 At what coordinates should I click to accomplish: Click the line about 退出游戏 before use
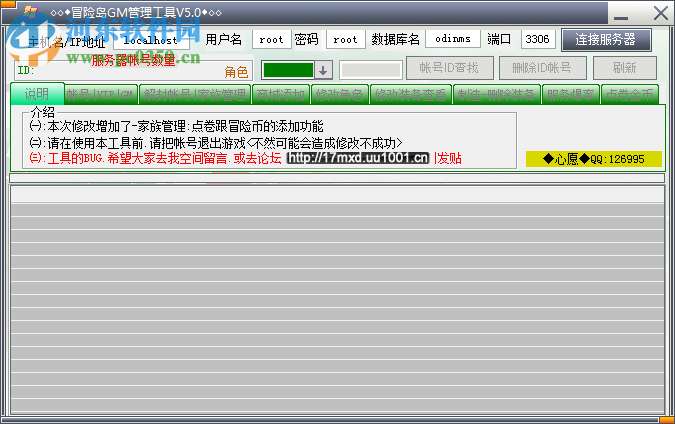216,142
